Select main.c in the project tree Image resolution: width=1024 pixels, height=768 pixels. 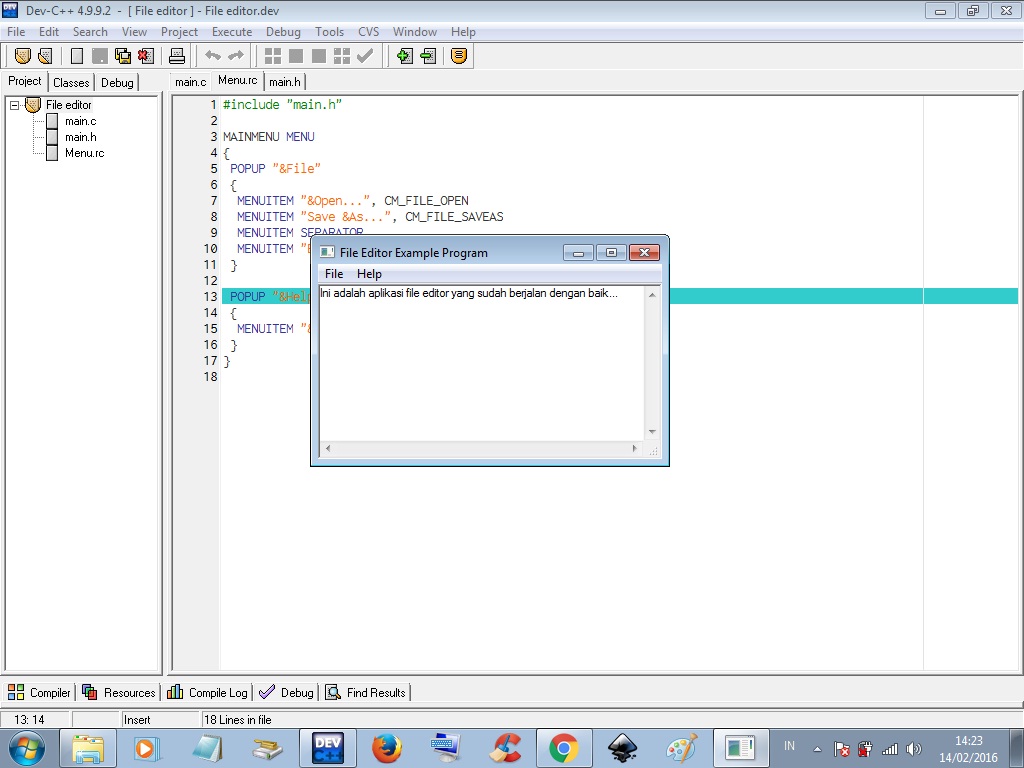click(x=80, y=121)
